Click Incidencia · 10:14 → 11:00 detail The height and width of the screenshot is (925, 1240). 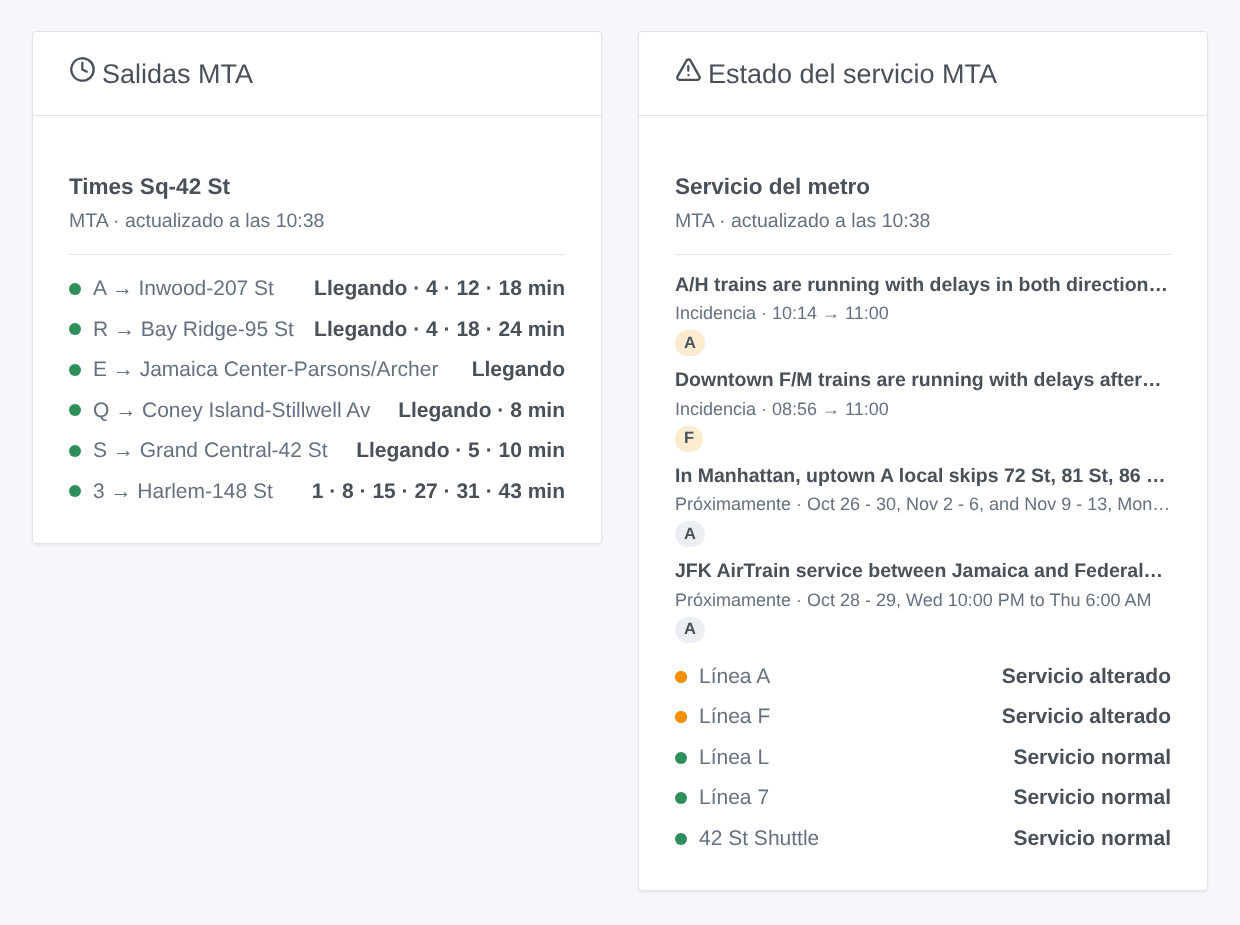click(x=782, y=314)
